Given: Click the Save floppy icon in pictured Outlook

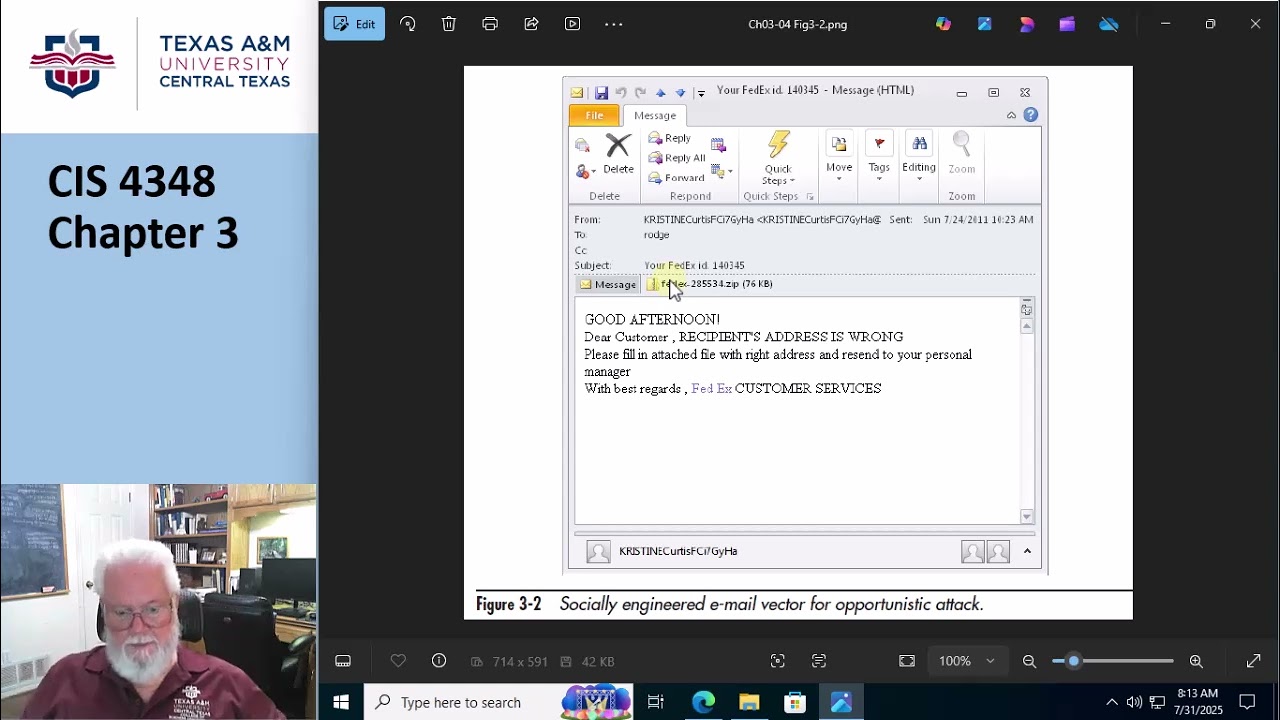Looking at the screenshot, I should point(601,93).
